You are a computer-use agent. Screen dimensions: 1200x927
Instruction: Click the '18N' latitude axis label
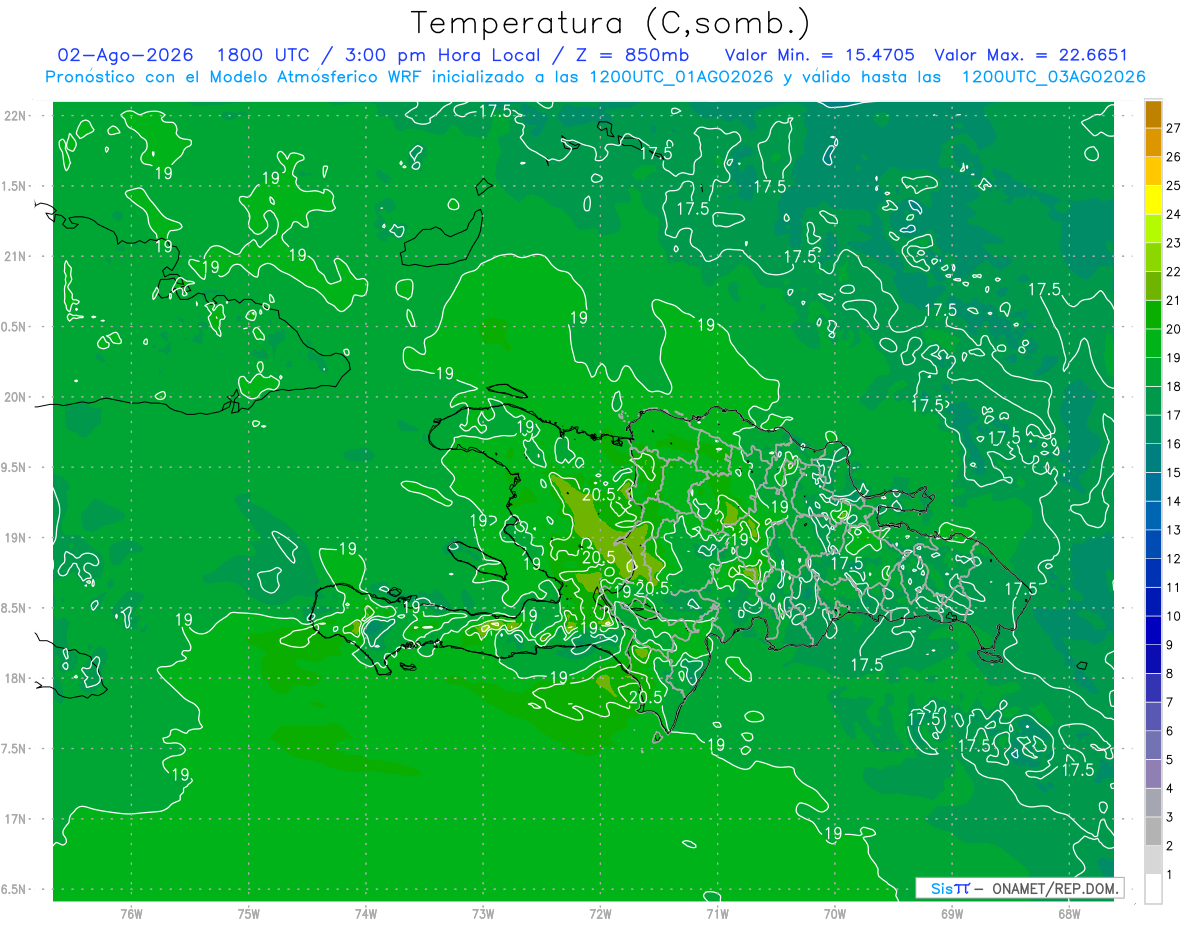tap(15, 679)
